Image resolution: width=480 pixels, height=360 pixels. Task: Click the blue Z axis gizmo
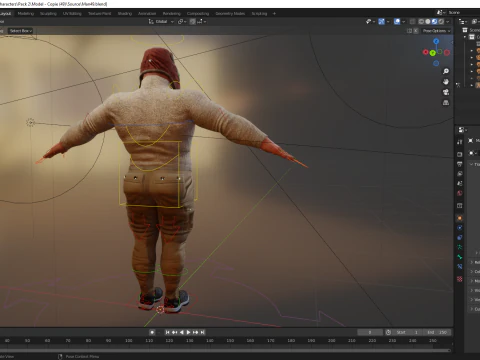pos(436,41)
